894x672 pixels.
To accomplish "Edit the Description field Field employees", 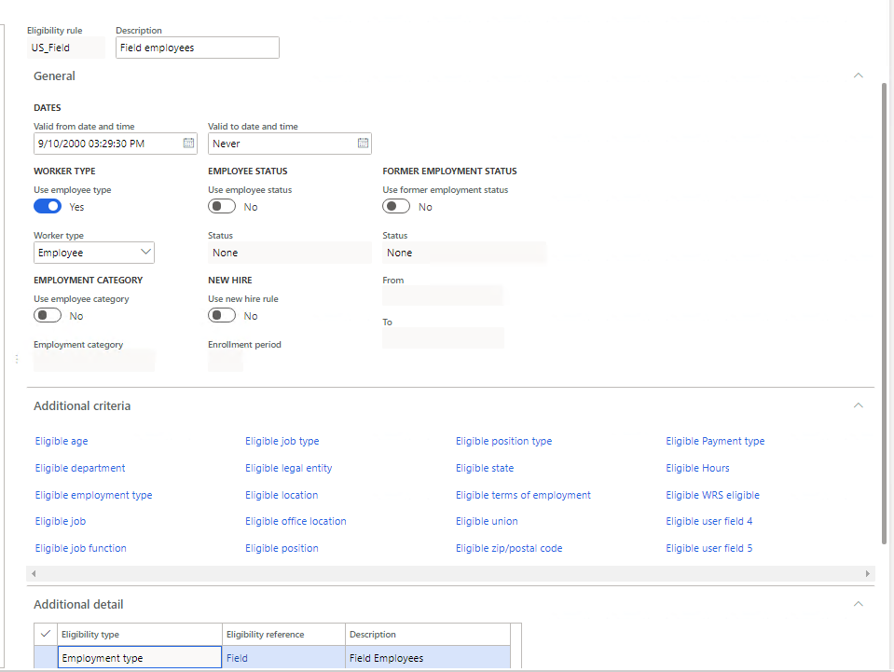I will click(x=197, y=47).
